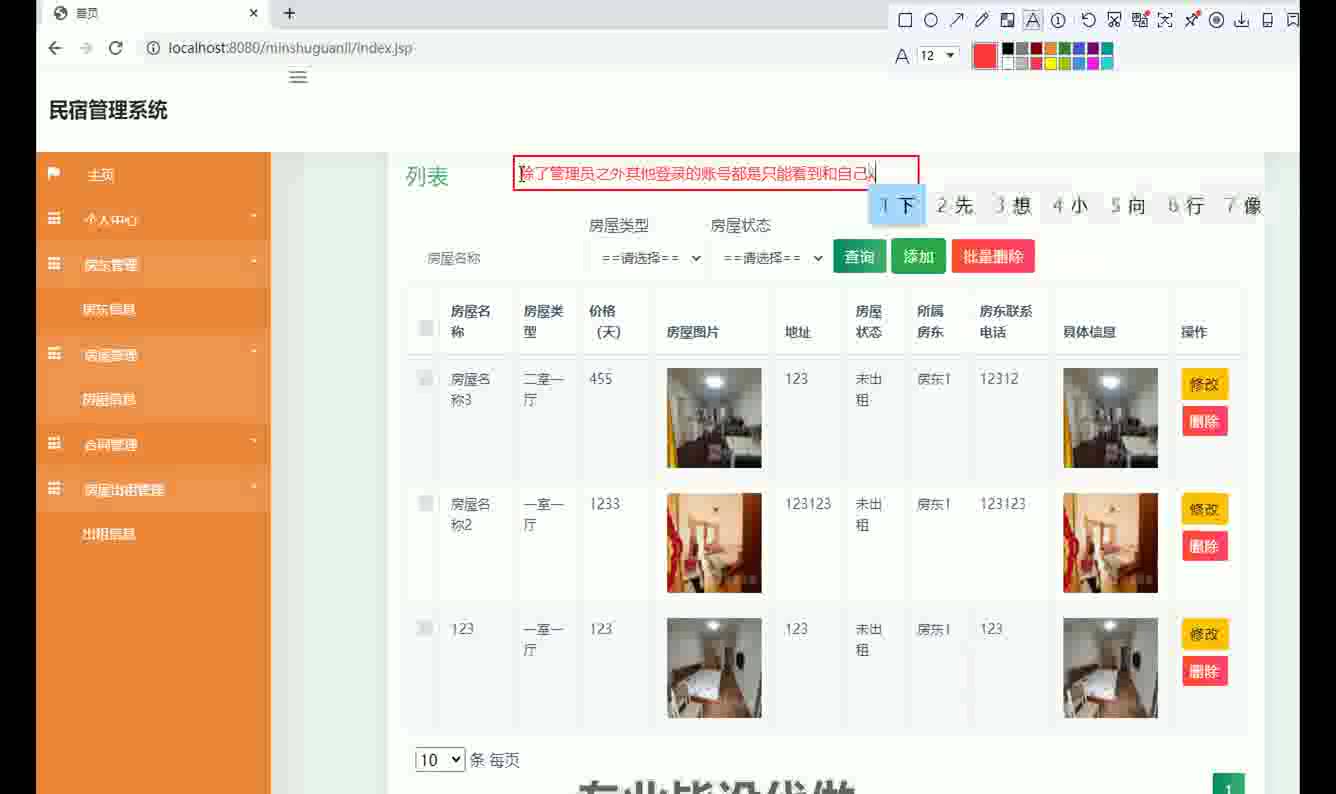Select the mosaic blur tool

coord(1007,20)
